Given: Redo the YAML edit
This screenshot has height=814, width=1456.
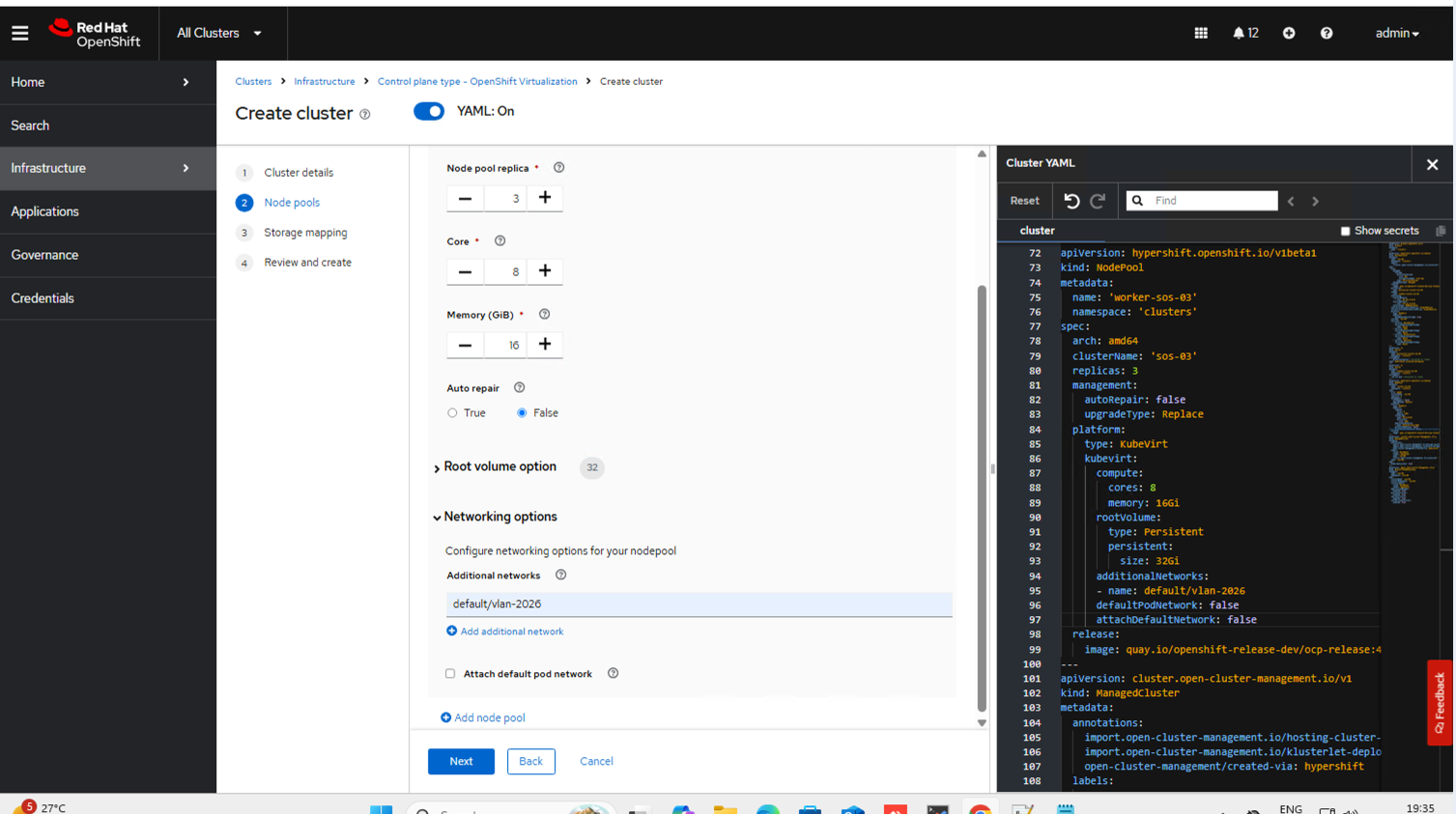Looking at the screenshot, I should (x=1098, y=201).
